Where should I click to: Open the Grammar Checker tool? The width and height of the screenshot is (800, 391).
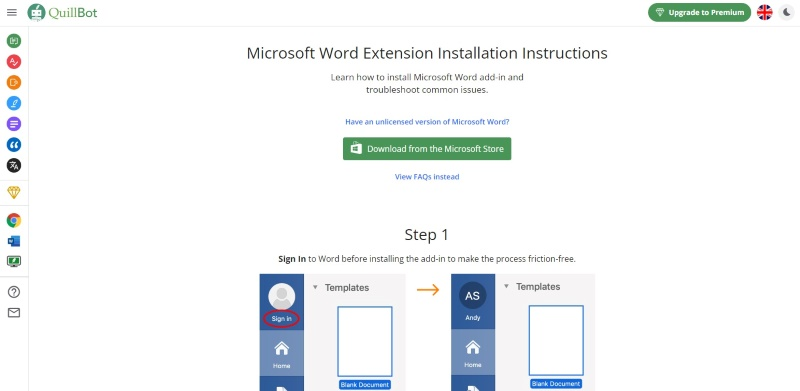tap(14, 62)
